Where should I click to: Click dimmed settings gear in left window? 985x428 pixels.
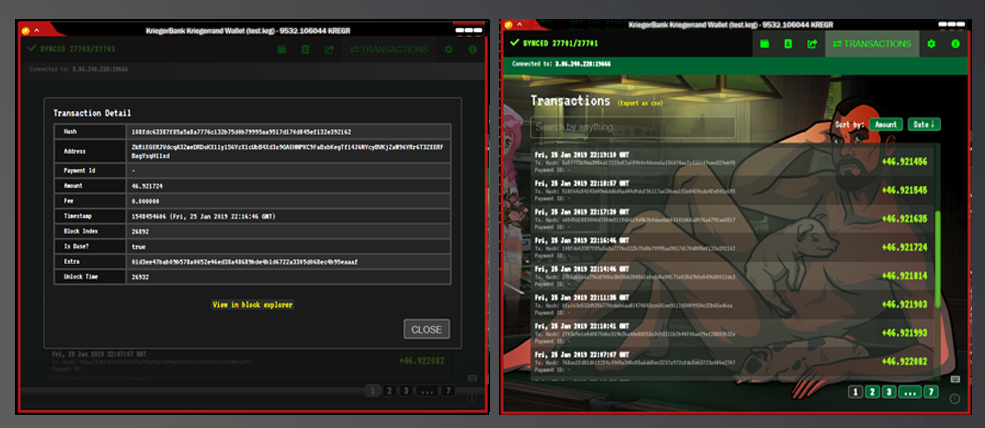coord(449,49)
